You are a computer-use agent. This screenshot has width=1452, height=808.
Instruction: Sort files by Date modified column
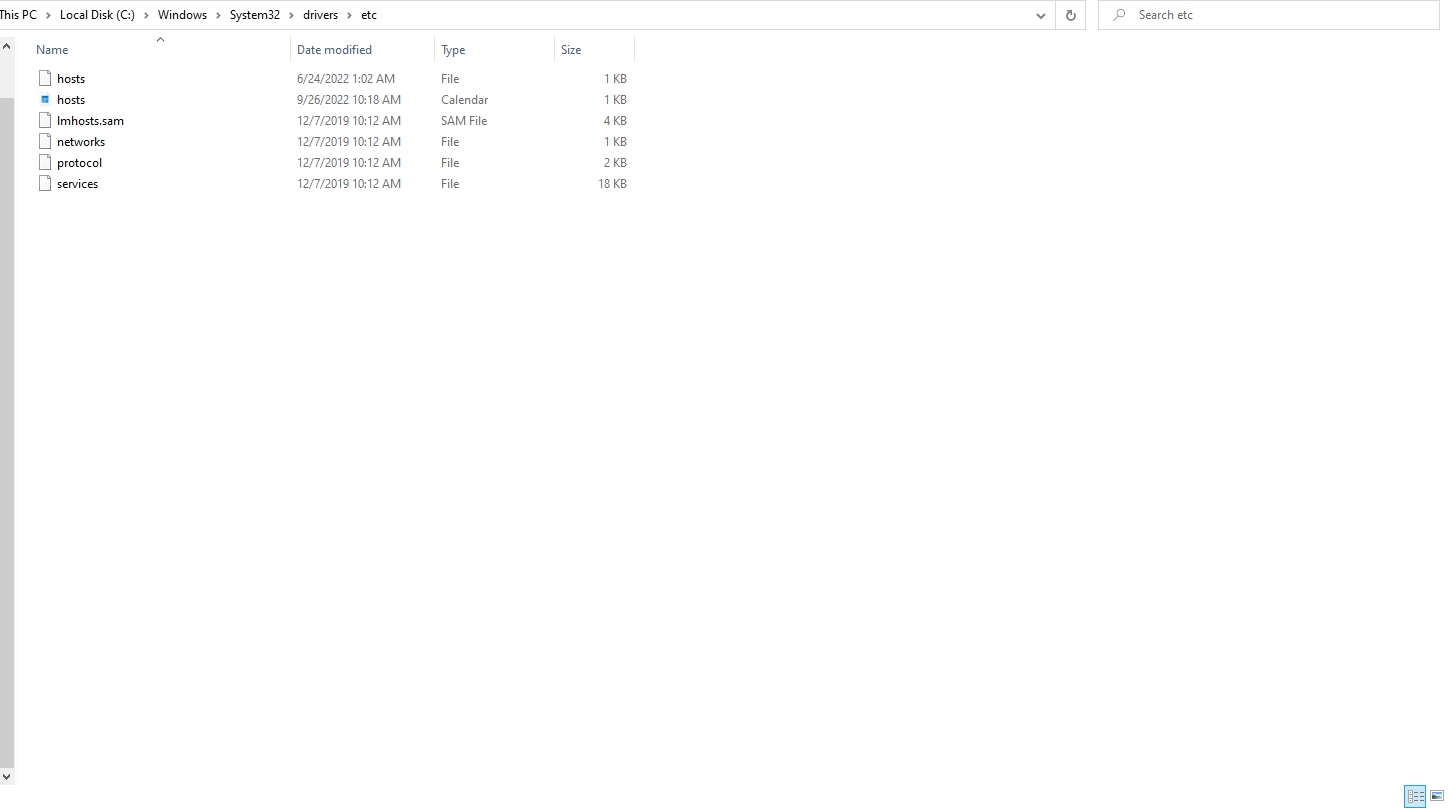(x=334, y=50)
